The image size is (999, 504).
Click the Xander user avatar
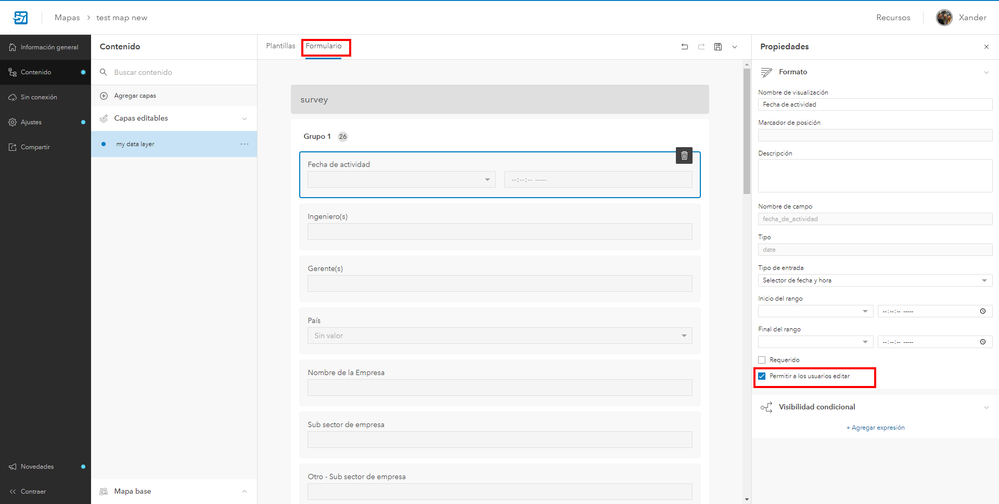(944, 18)
